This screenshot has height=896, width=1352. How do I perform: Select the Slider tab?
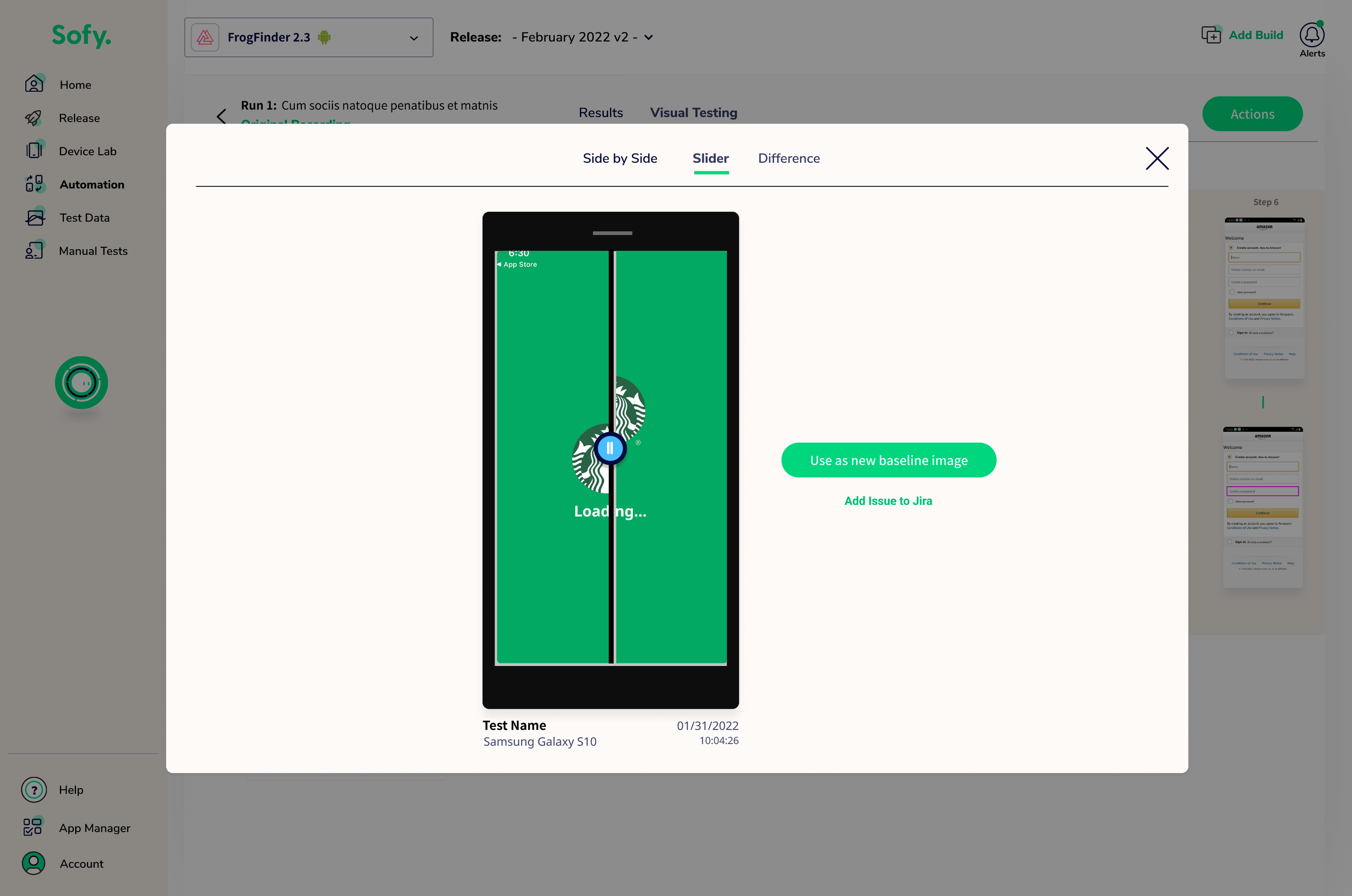(x=711, y=158)
